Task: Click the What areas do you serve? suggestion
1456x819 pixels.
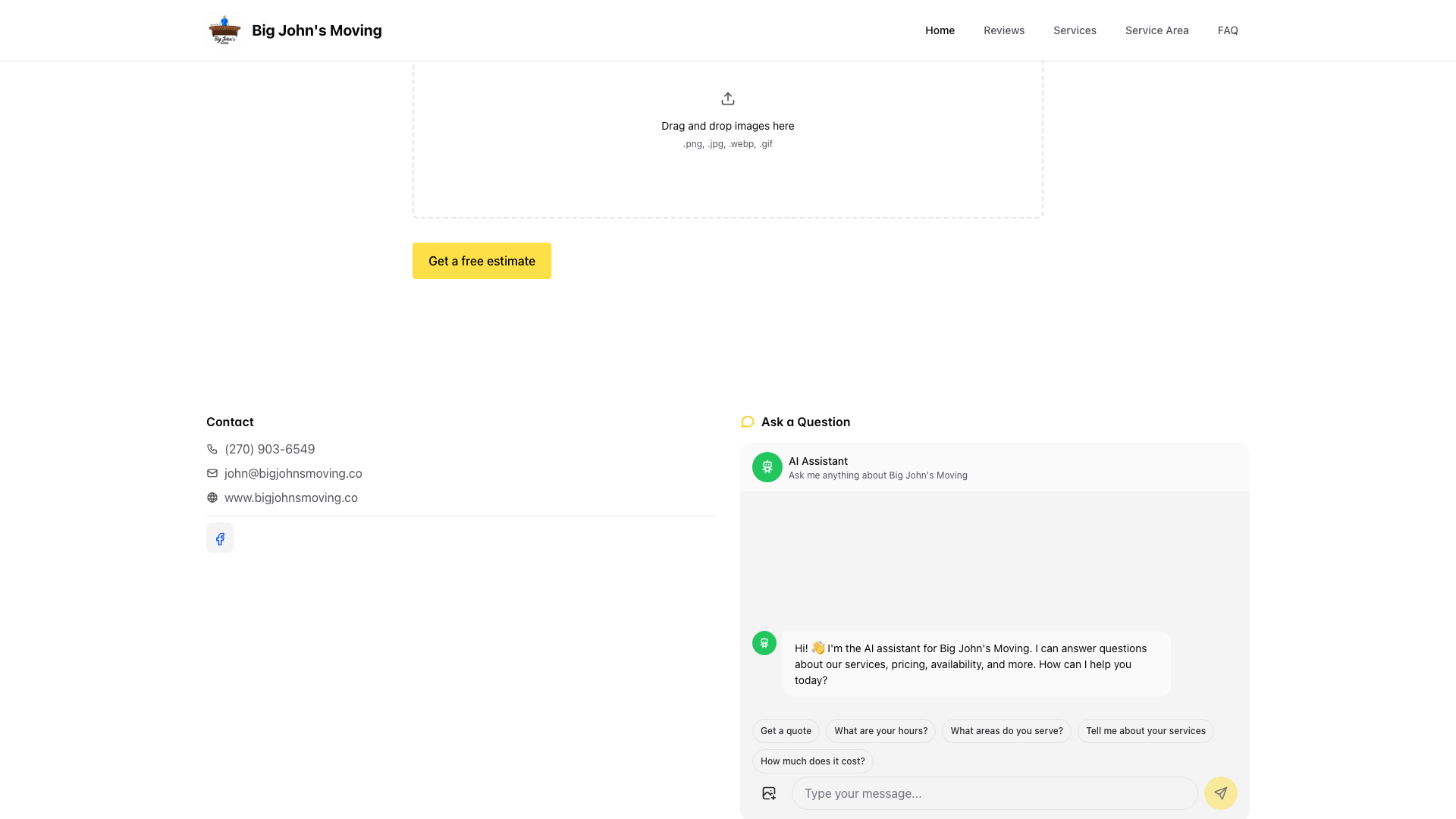Action: point(1006,730)
